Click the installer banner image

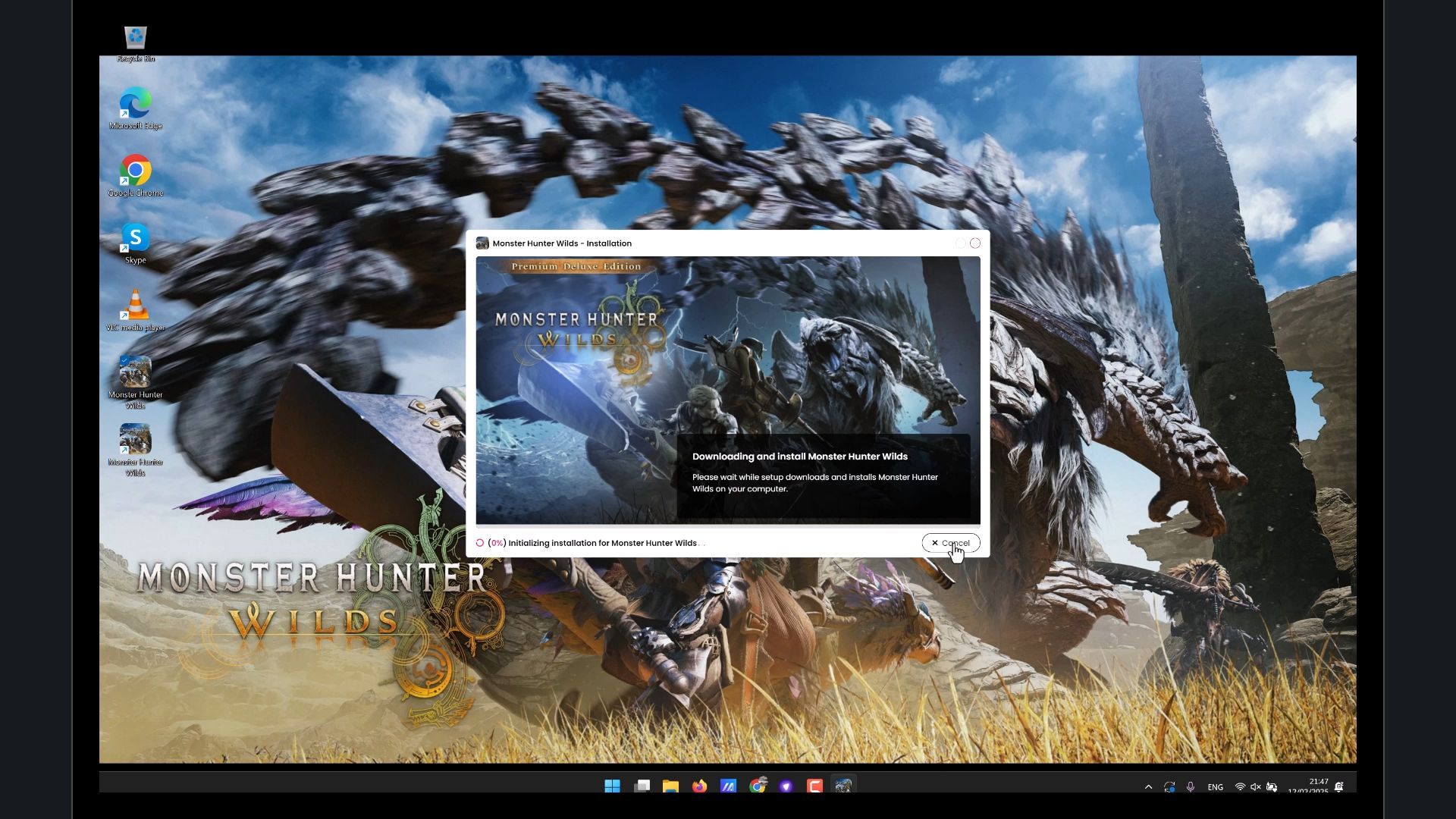(728, 390)
